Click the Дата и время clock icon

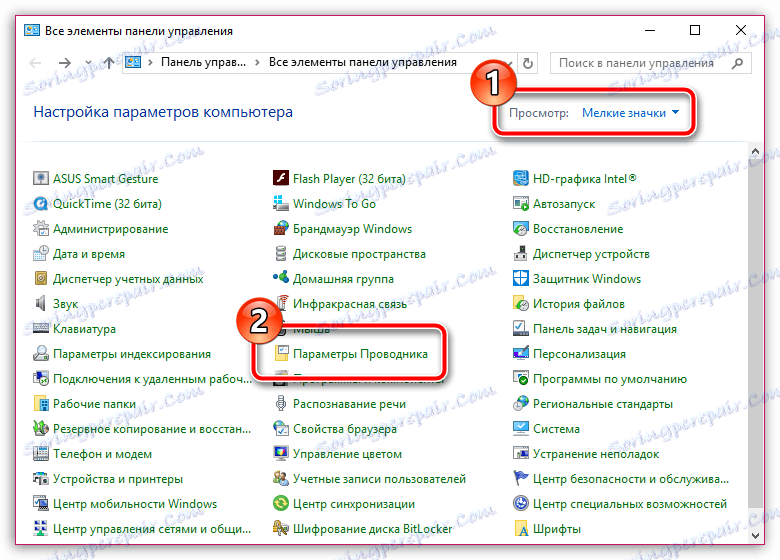coord(40,253)
